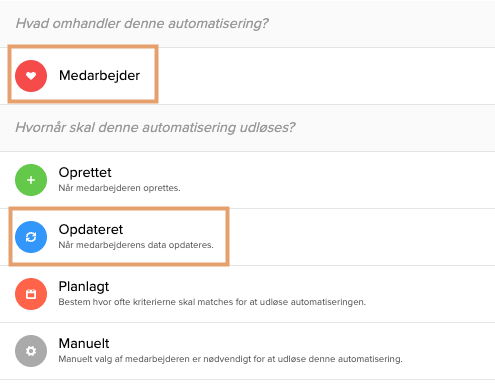Screen dimensions: 495x386
Task: Click the green plus Oprettet icon
Action: pos(31,180)
